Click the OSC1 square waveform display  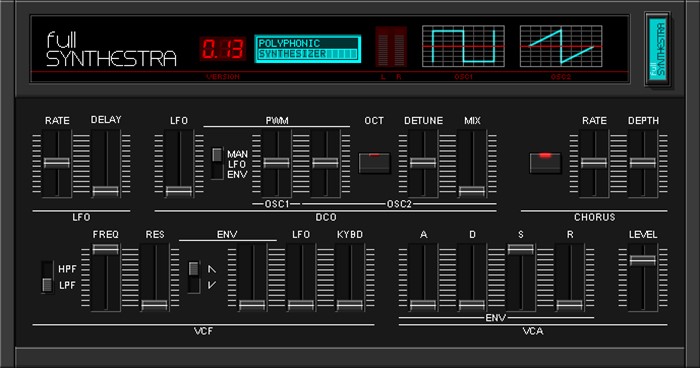(x=463, y=46)
